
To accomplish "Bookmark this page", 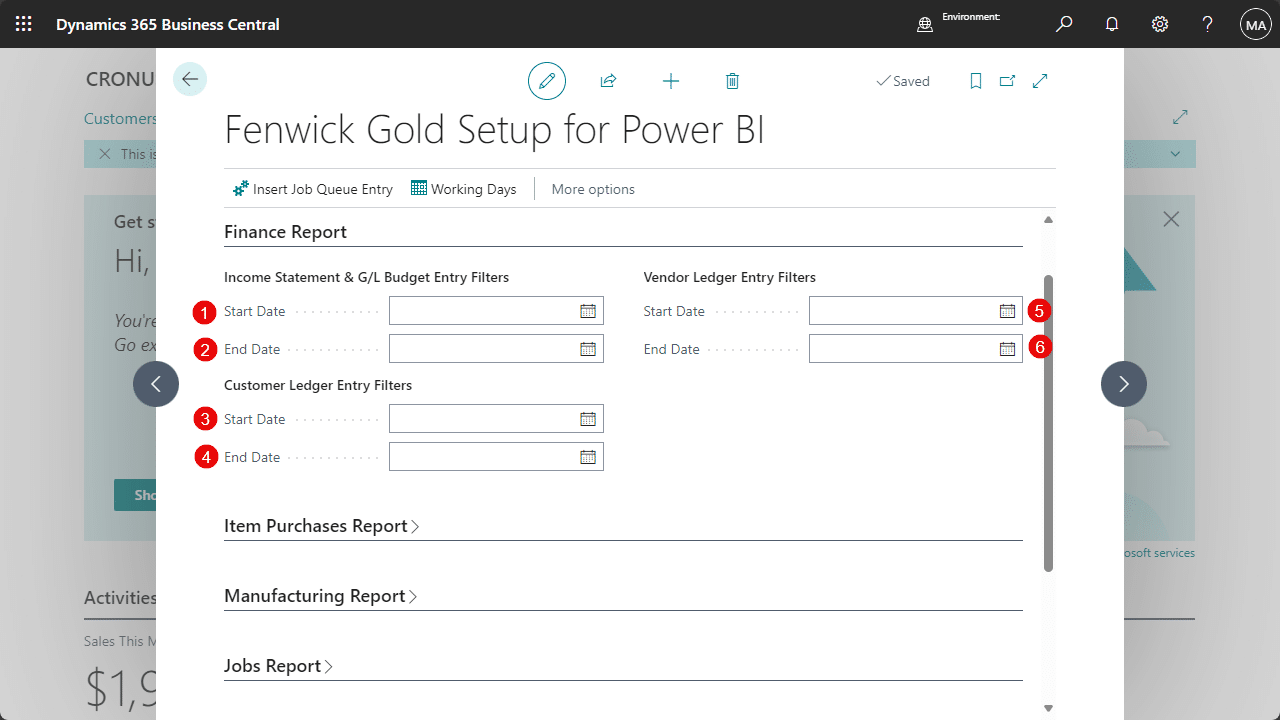I will tap(976, 81).
